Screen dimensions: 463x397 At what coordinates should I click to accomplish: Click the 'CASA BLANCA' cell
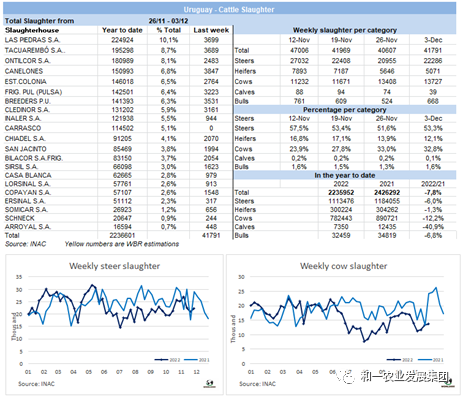click(28, 175)
